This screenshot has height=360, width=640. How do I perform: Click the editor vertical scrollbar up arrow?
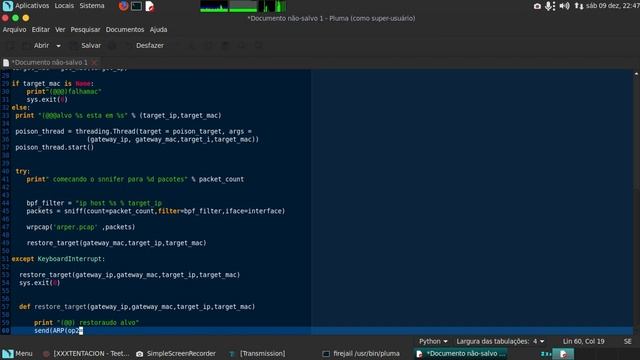click(x=636, y=73)
